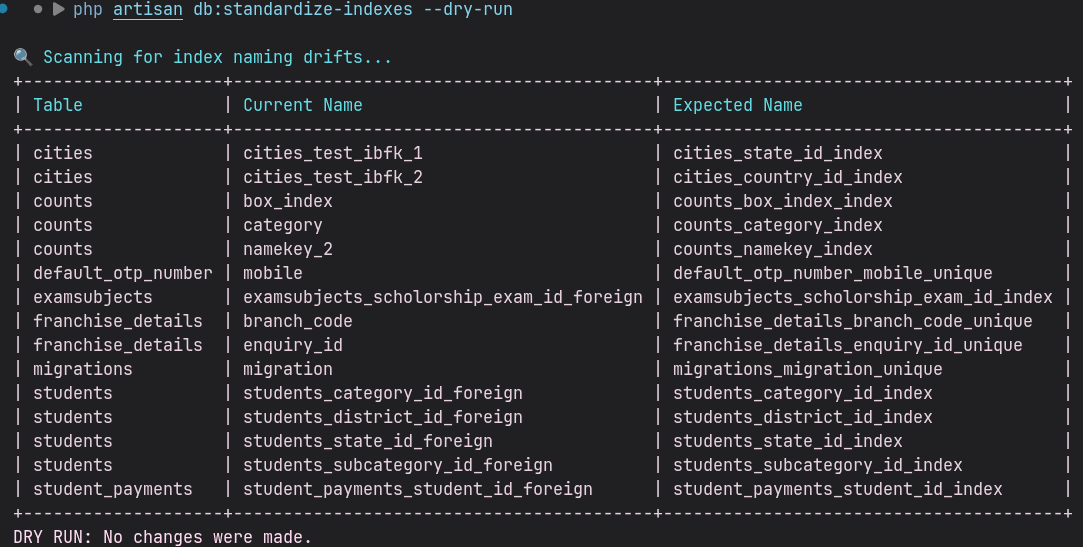Viewport: 1083px width, 547px height.
Task: Select cities_test_ibfk_1 in Current Name column
Action: [x=333, y=153]
